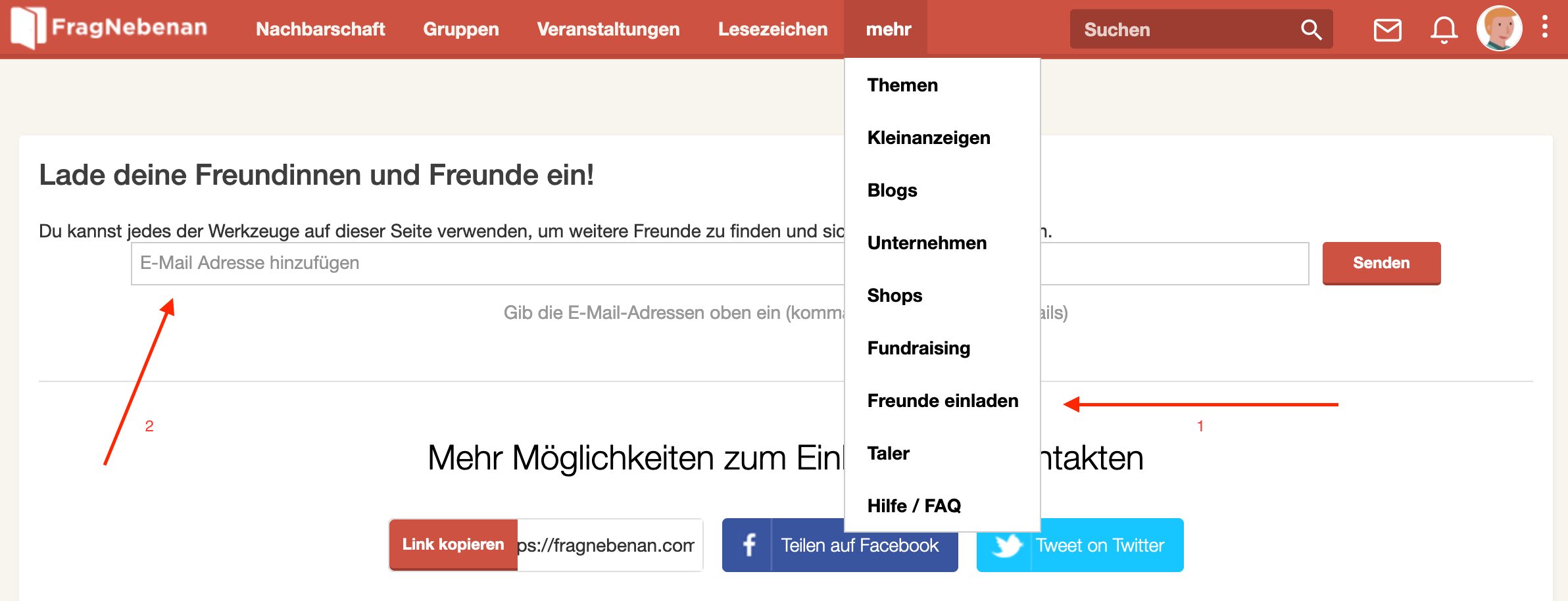Image resolution: width=1568 pixels, height=601 pixels.
Task: Go to the Nachbarschaft tab
Action: point(320,29)
